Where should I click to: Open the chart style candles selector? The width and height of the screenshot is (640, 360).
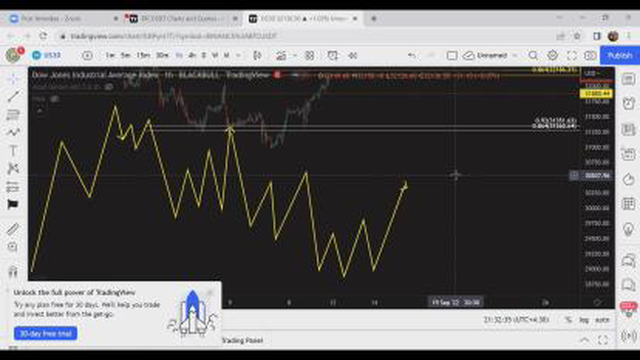click(x=257, y=55)
